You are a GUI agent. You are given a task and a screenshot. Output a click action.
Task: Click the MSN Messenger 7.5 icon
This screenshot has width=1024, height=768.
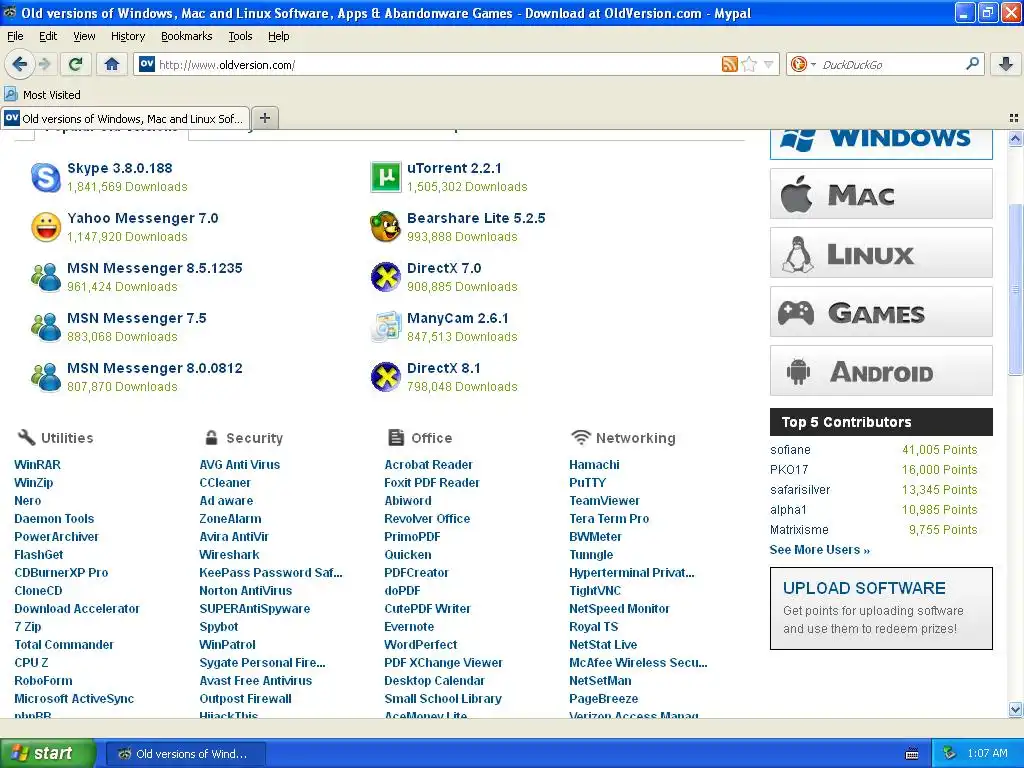[46, 327]
